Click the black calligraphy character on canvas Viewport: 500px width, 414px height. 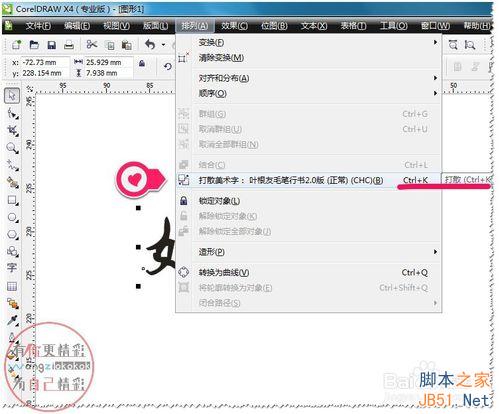click(x=161, y=247)
